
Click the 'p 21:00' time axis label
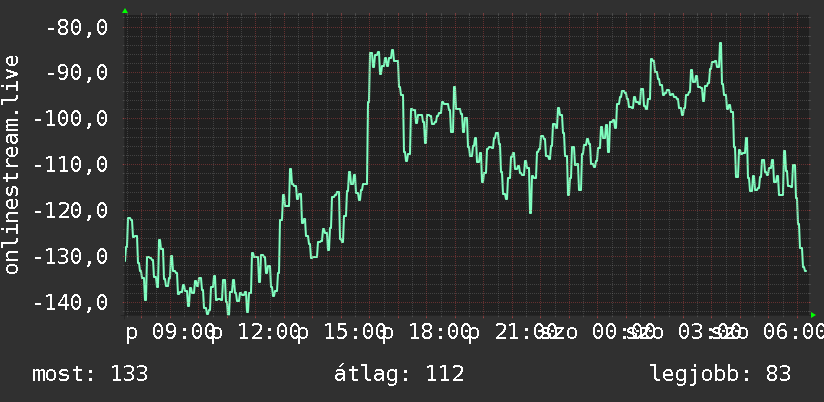pyautogui.click(x=512, y=333)
